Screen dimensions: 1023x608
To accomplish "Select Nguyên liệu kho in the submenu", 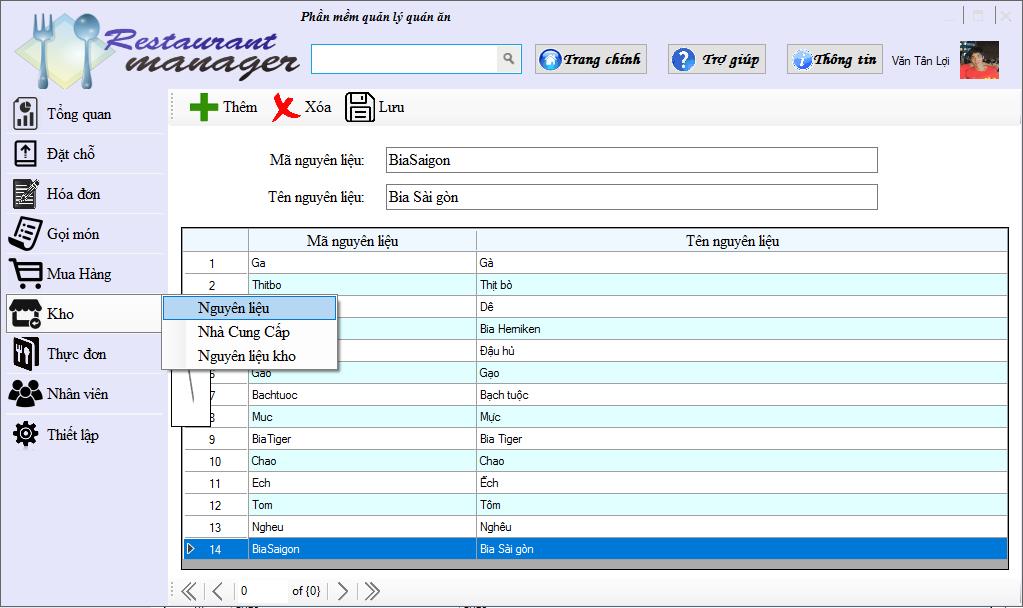I will click(x=249, y=356).
